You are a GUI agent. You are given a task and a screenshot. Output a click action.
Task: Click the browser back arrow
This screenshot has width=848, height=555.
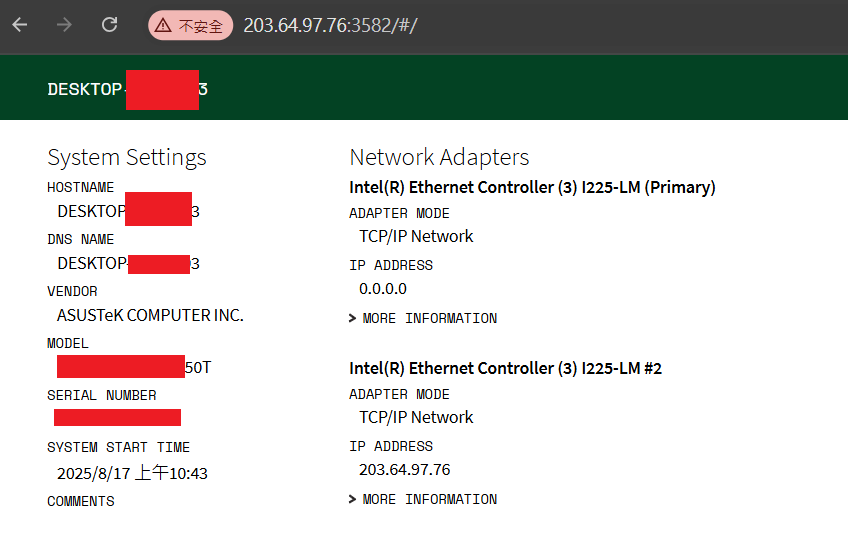click(x=20, y=25)
